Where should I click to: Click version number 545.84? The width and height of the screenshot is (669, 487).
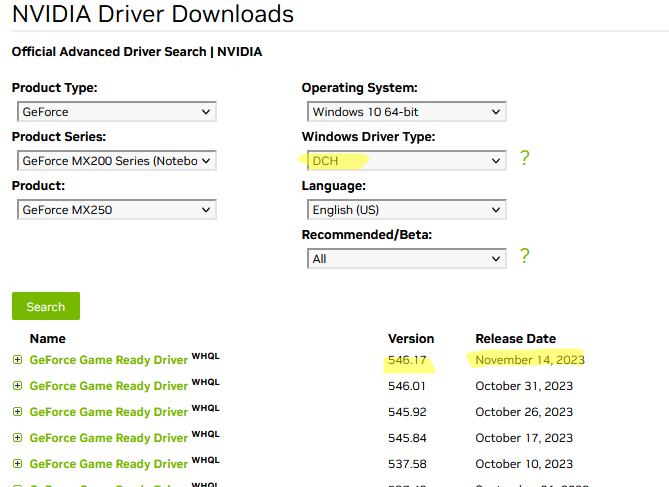pos(407,438)
